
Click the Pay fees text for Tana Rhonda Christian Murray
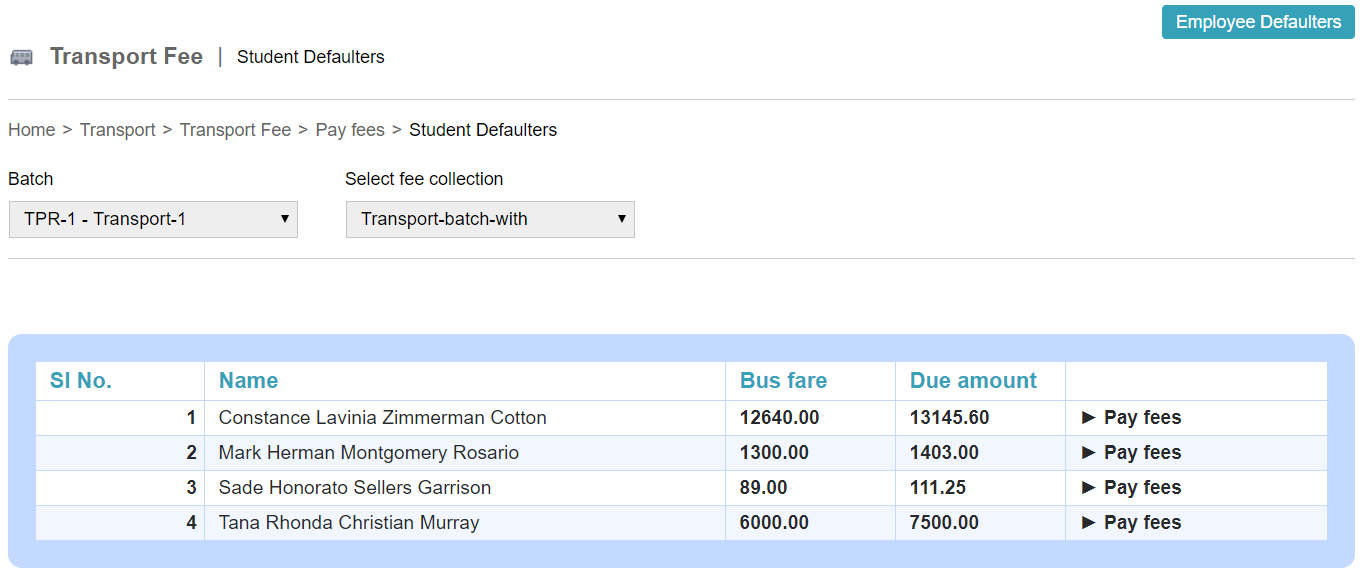(x=1142, y=523)
